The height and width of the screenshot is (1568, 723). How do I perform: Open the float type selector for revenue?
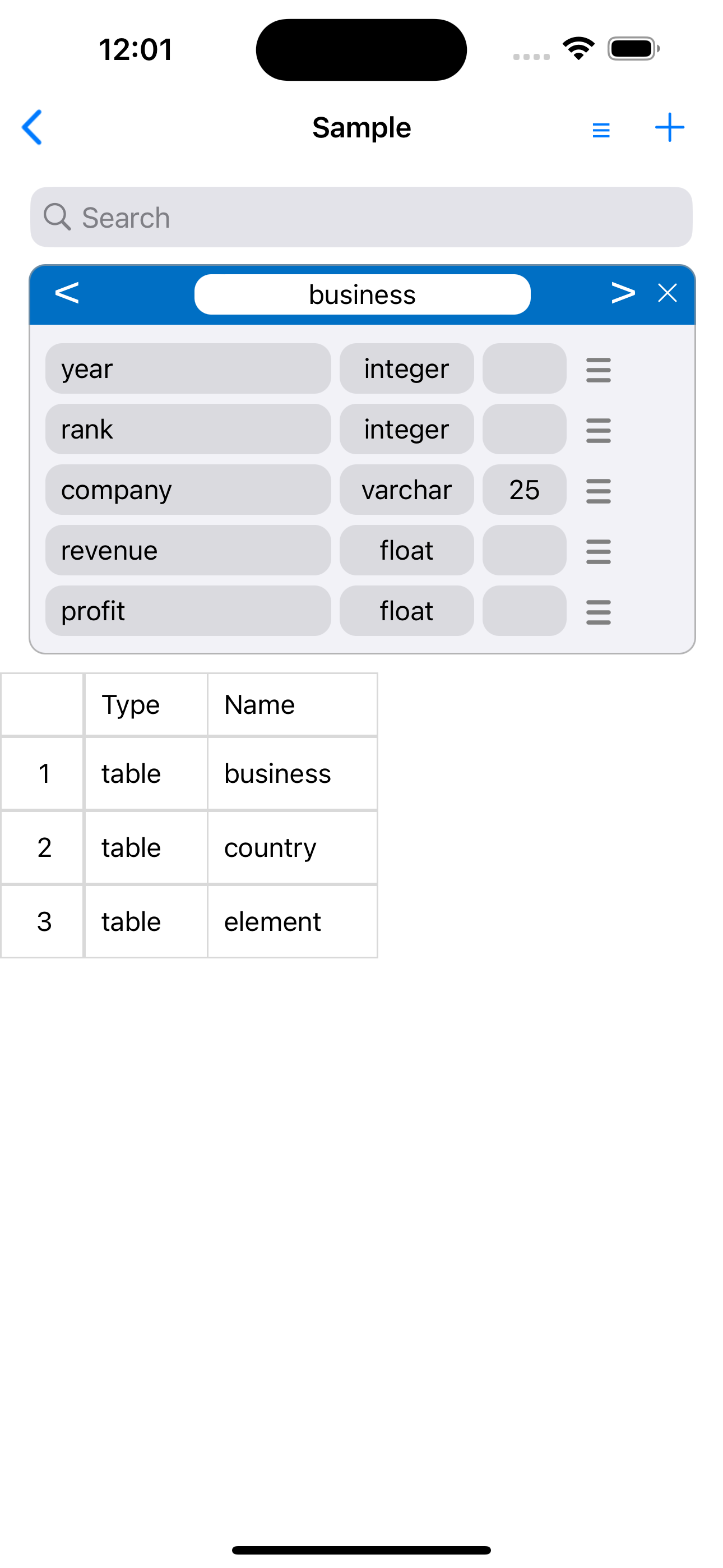[x=406, y=550]
